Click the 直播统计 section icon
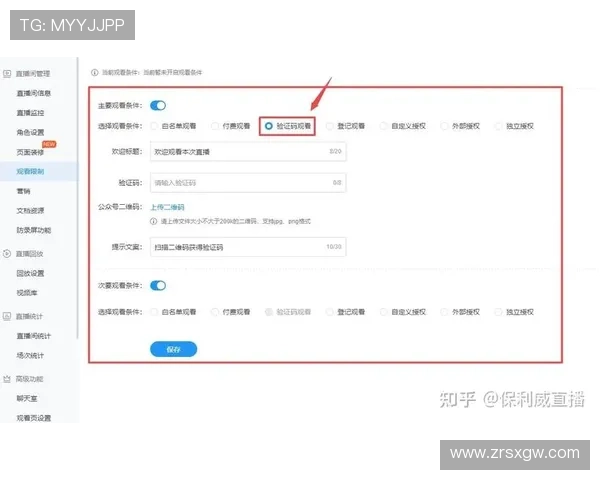Image resolution: width=600 pixels, height=480 pixels. click(7, 316)
